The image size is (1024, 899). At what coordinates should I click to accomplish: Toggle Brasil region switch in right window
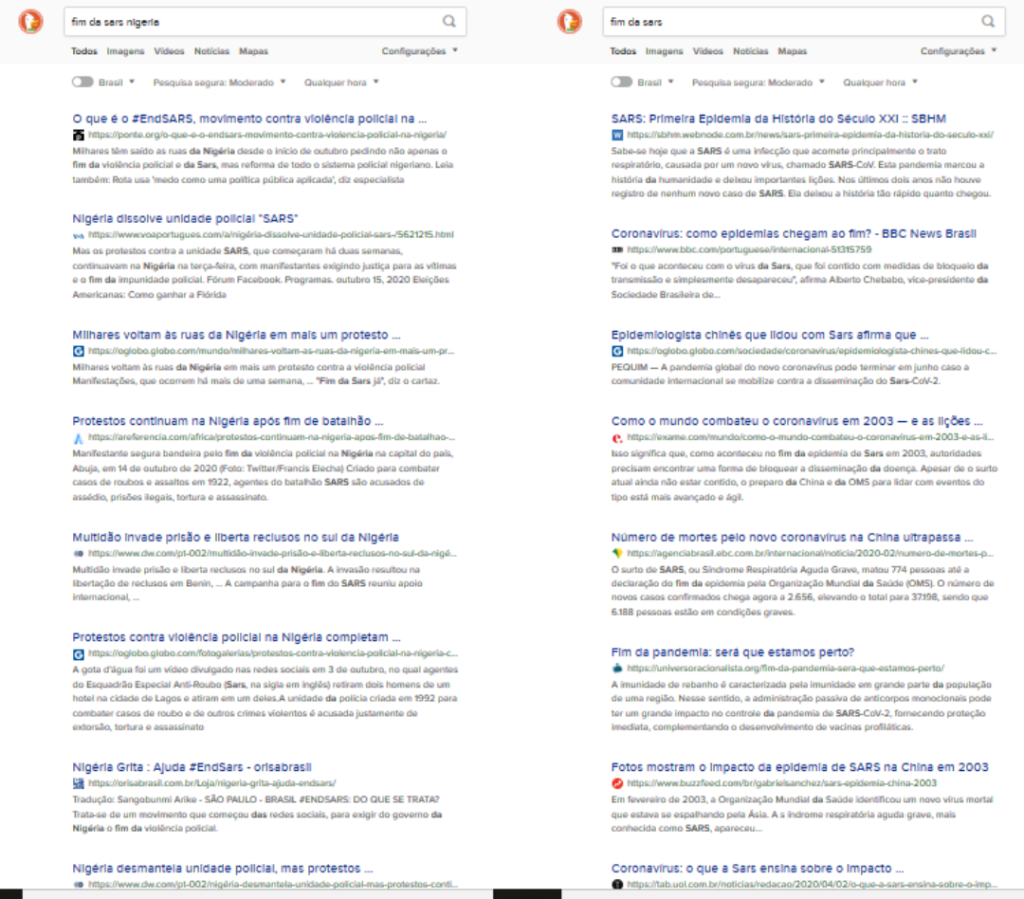(622, 82)
